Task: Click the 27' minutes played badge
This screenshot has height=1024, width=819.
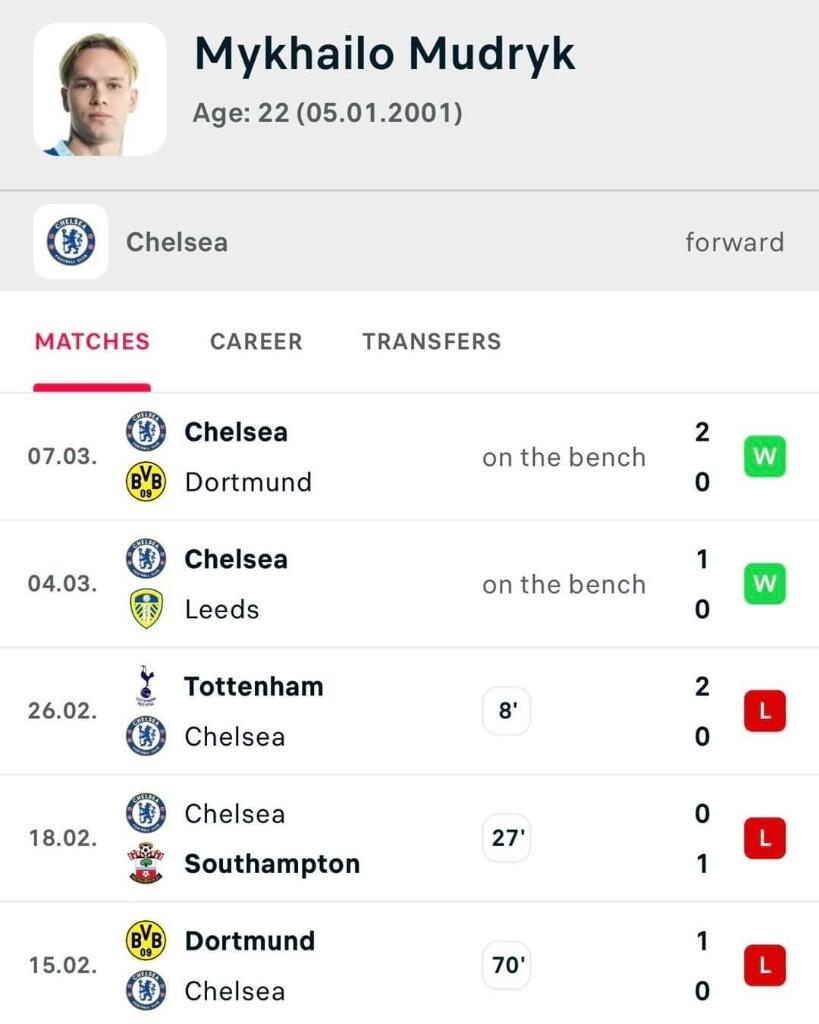Action: (x=507, y=839)
